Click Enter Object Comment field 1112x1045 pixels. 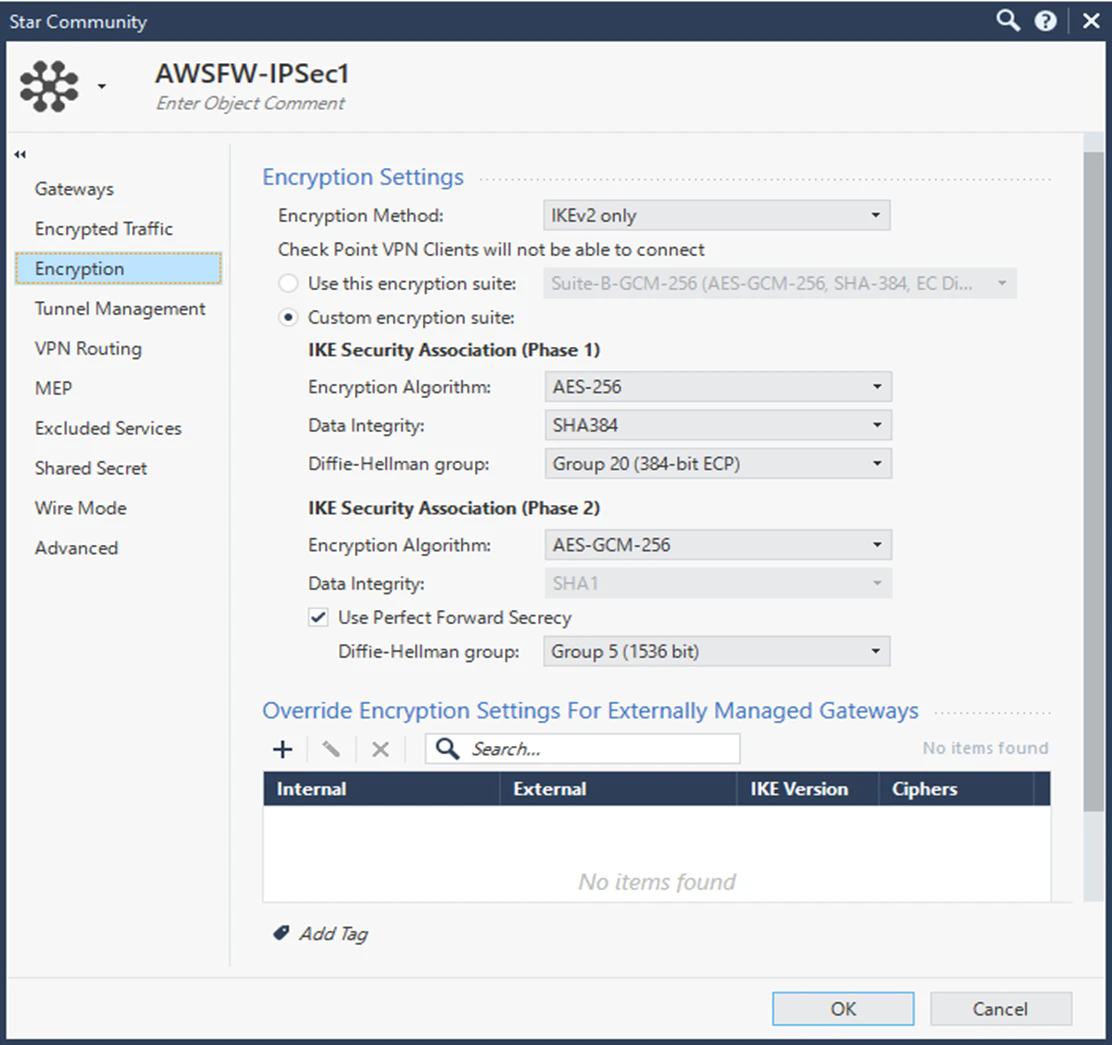250,104
